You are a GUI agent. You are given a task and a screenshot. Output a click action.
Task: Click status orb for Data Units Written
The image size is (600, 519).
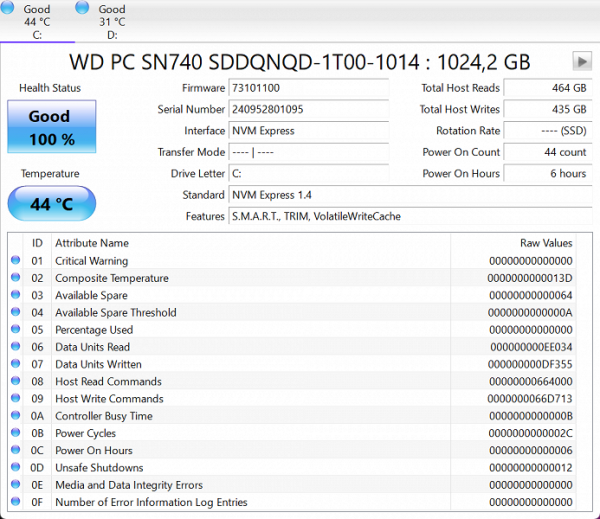point(15,365)
